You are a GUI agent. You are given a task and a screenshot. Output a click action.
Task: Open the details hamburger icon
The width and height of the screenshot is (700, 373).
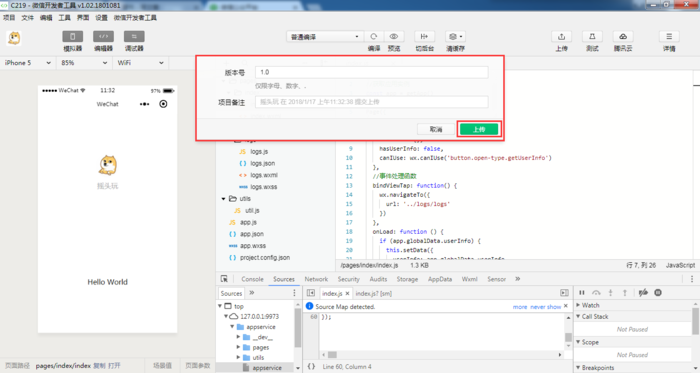tap(669, 37)
